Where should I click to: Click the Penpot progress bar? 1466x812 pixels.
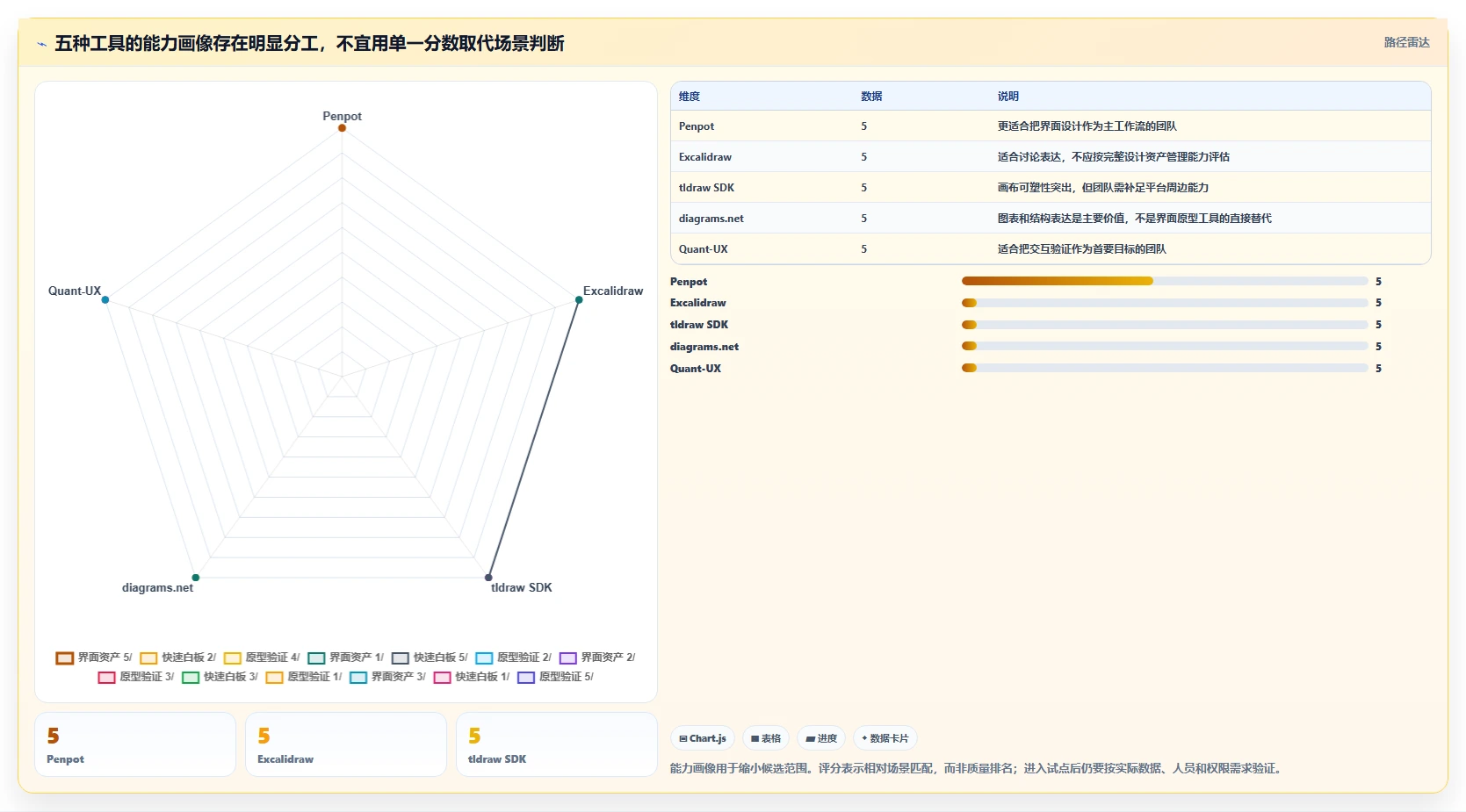1165,281
